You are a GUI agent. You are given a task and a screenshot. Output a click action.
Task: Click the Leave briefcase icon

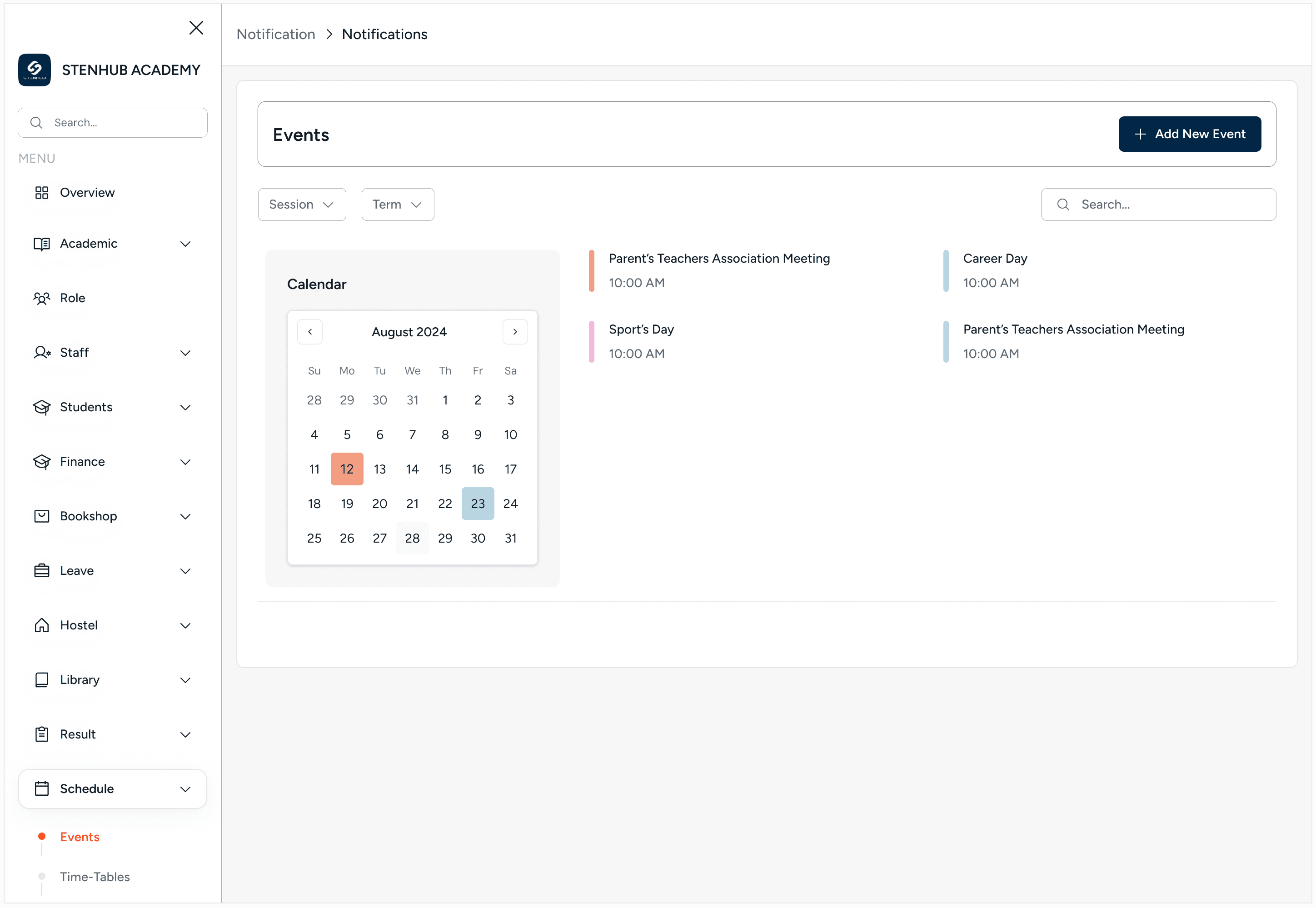click(41, 571)
